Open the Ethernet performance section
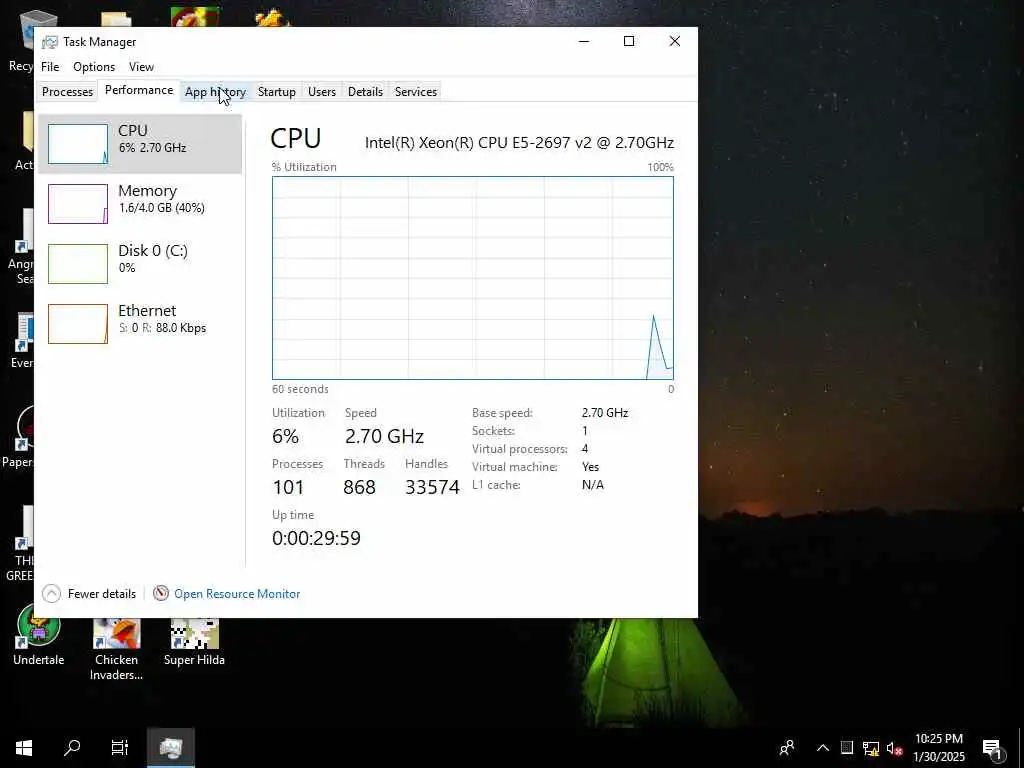 pyautogui.click(x=140, y=324)
